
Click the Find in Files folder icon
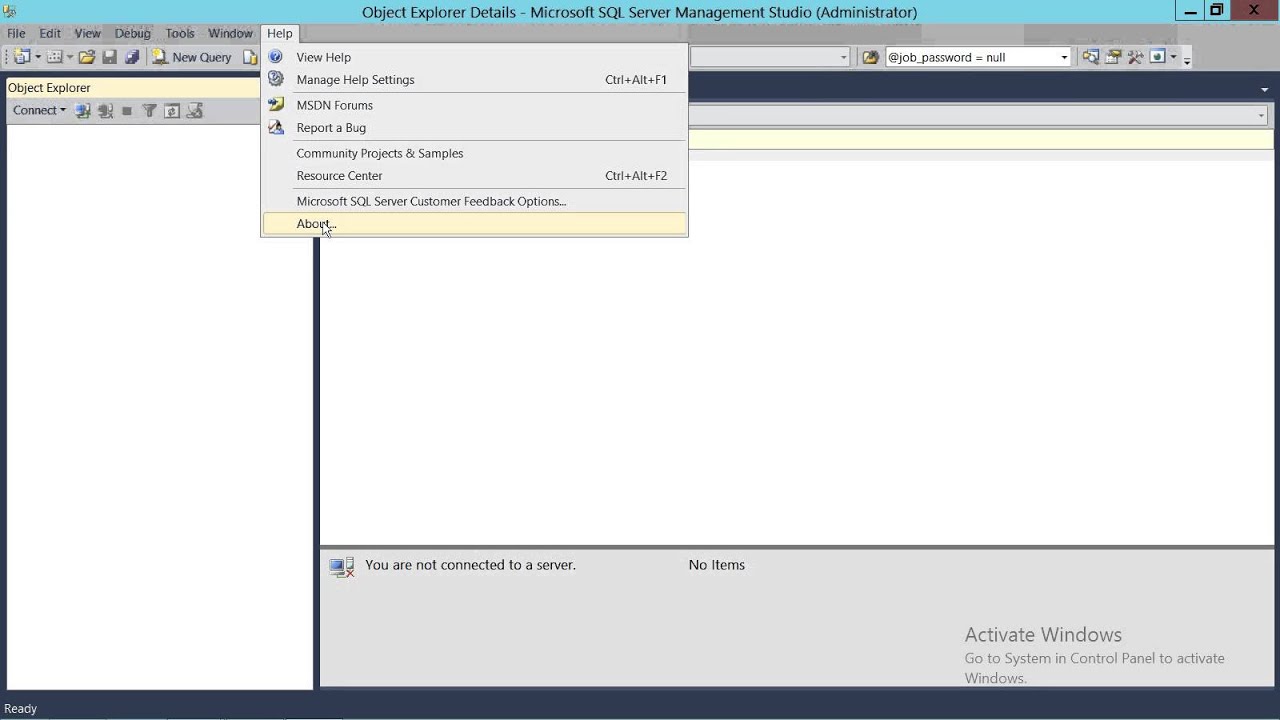point(870,57)
